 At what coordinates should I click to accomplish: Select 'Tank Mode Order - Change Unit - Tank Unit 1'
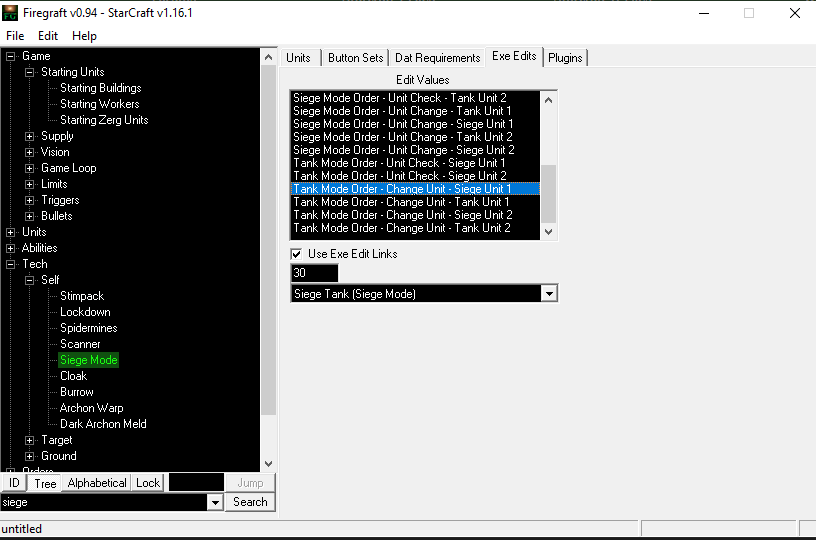415,202
